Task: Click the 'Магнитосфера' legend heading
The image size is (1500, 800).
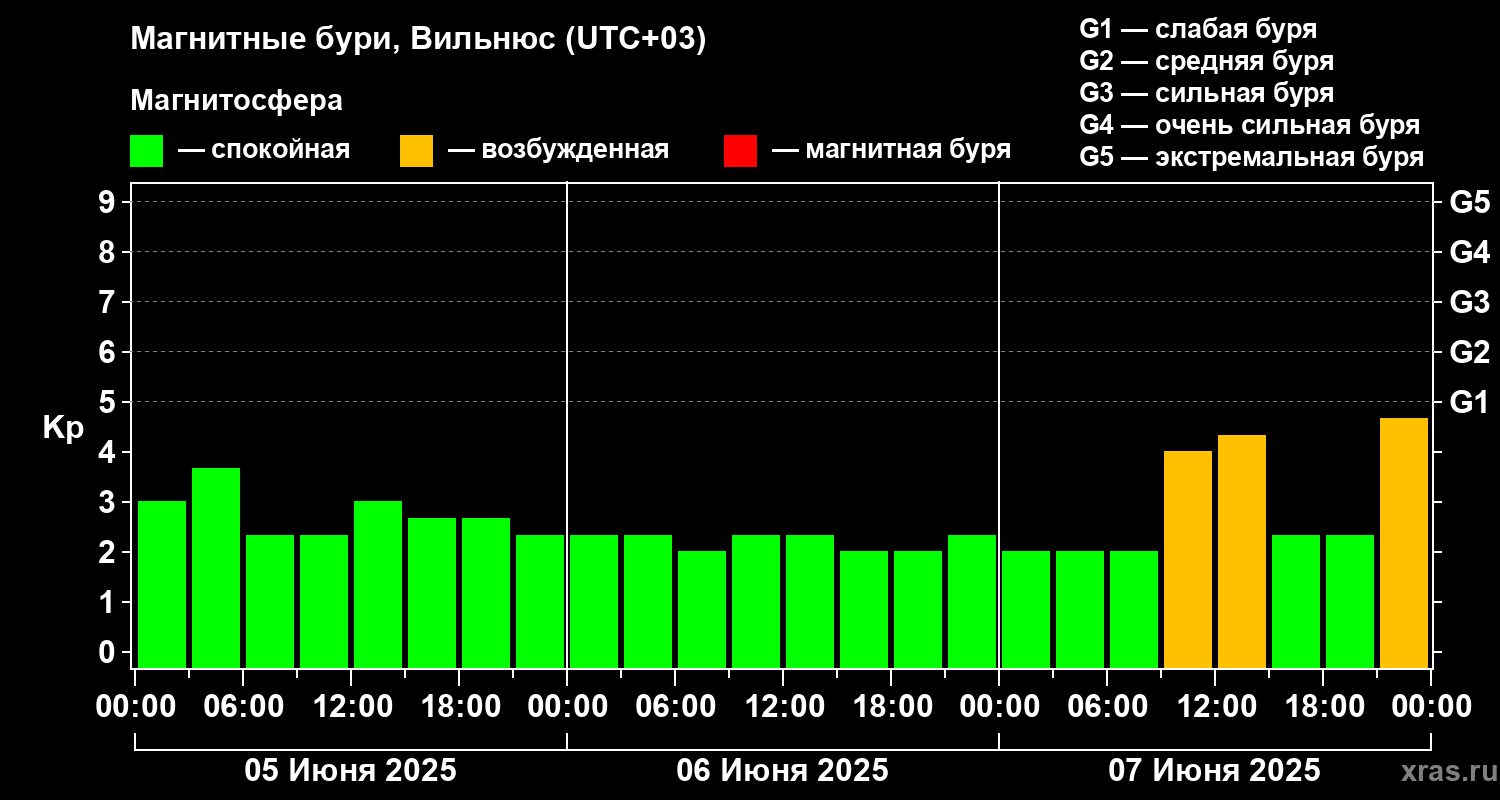Action: (x=237, y=101)
